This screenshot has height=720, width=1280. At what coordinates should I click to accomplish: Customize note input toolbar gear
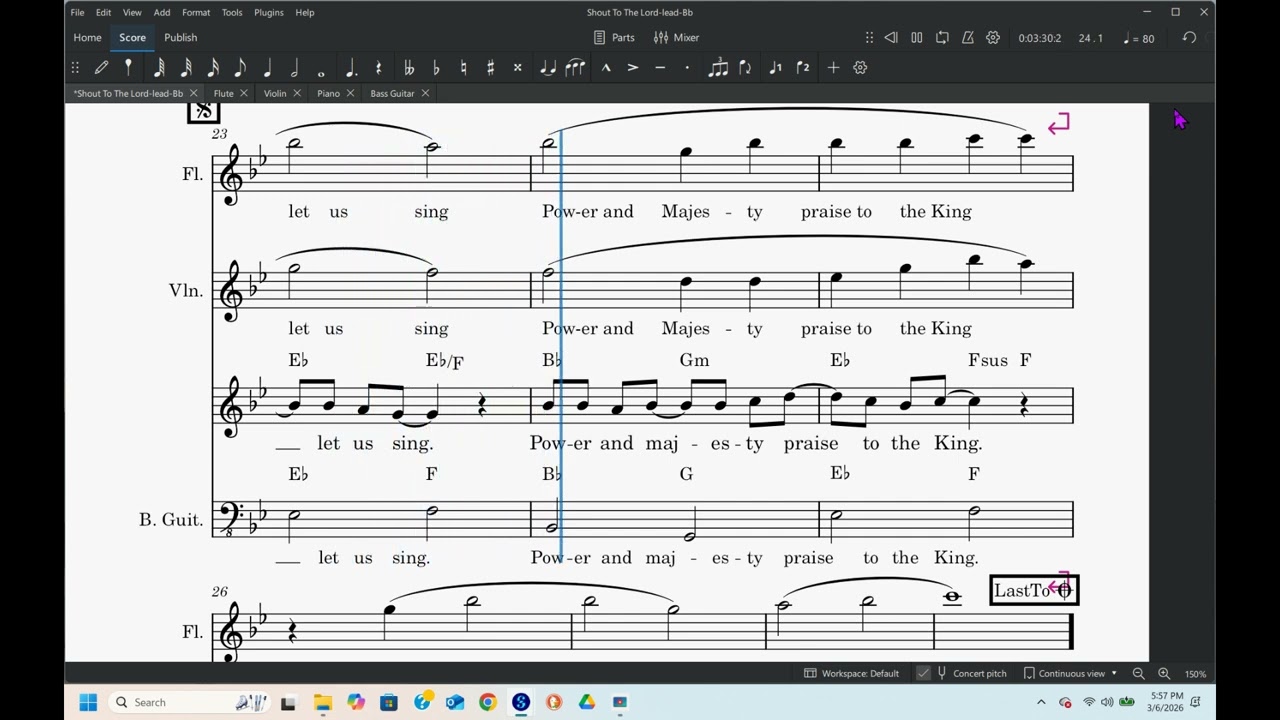coord(860,67)
